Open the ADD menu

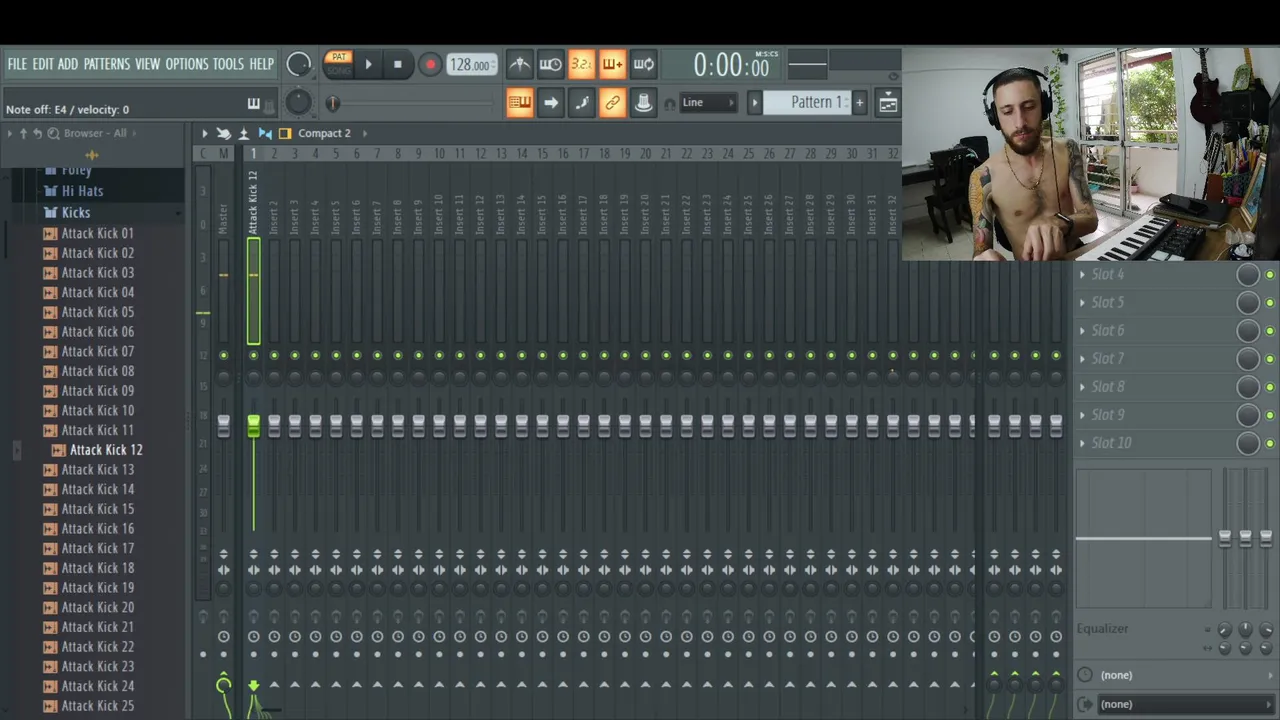coord(67,64)
